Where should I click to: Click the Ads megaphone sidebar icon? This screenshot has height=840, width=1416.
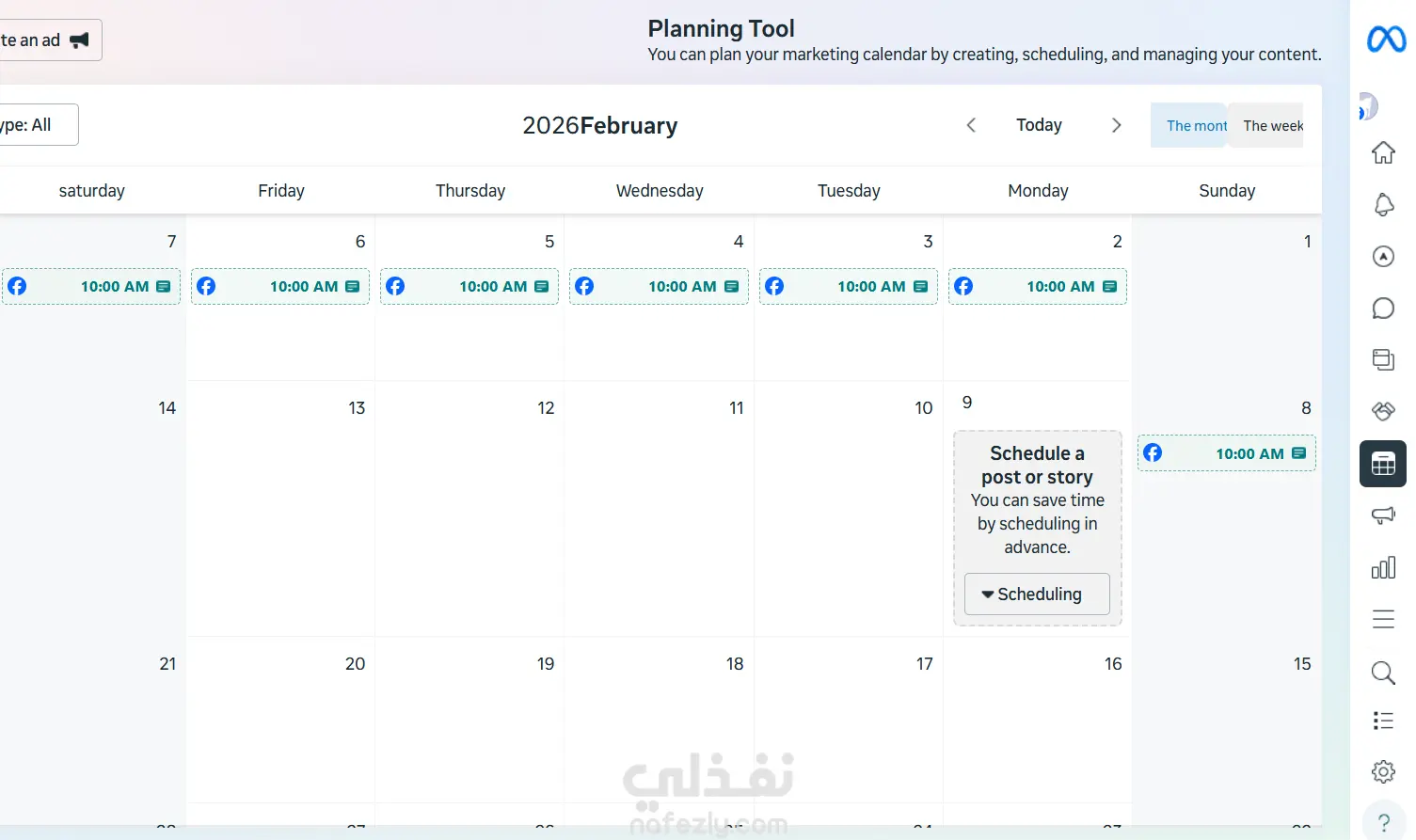(1383, 515)
